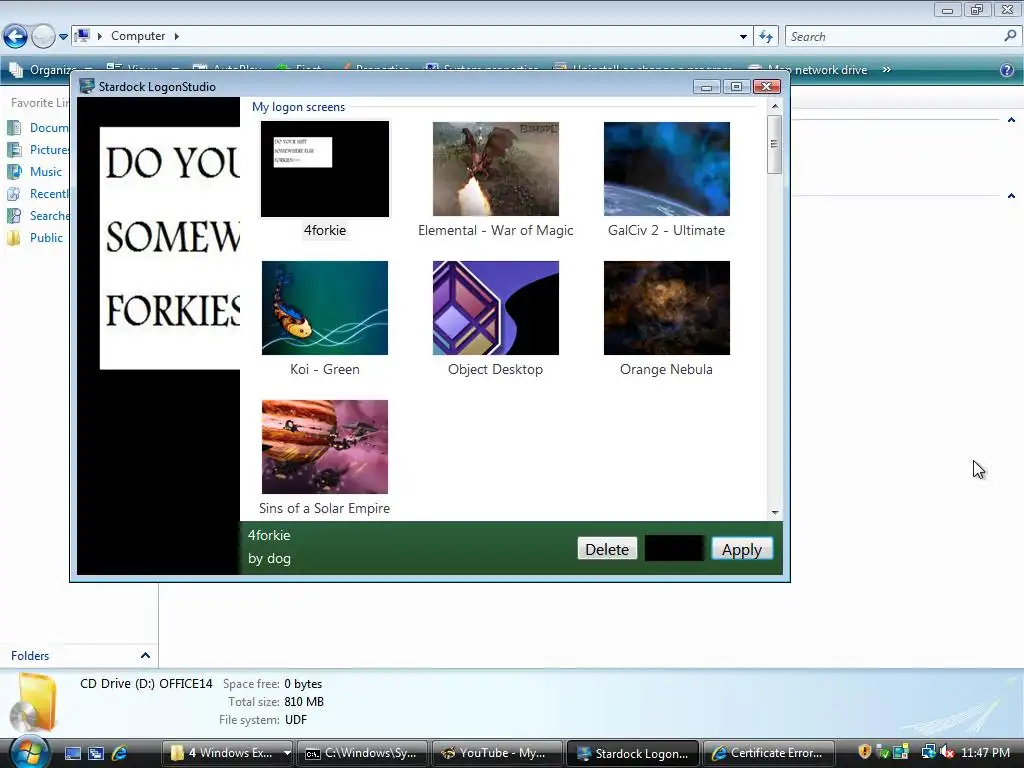Screen dimensions: 1024x768
Task: Click the Delete button in LogonStudio
Action: click(x=607, y=549)
